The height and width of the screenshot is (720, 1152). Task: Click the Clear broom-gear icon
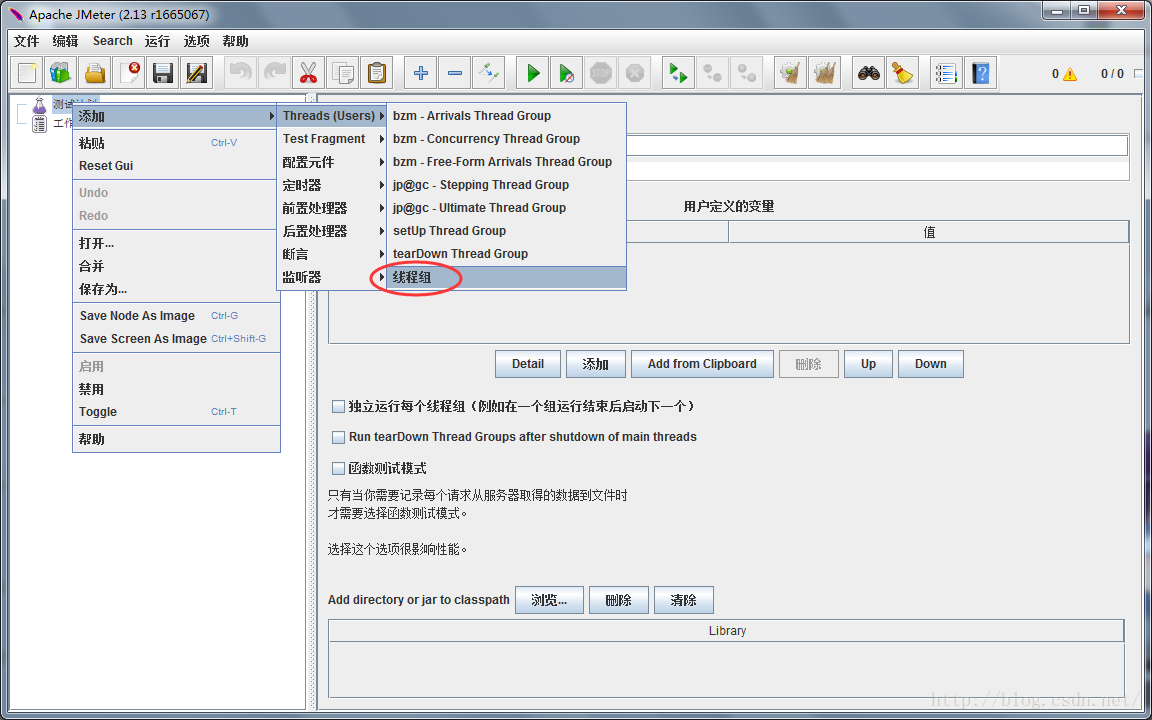(x=791, y=73)
